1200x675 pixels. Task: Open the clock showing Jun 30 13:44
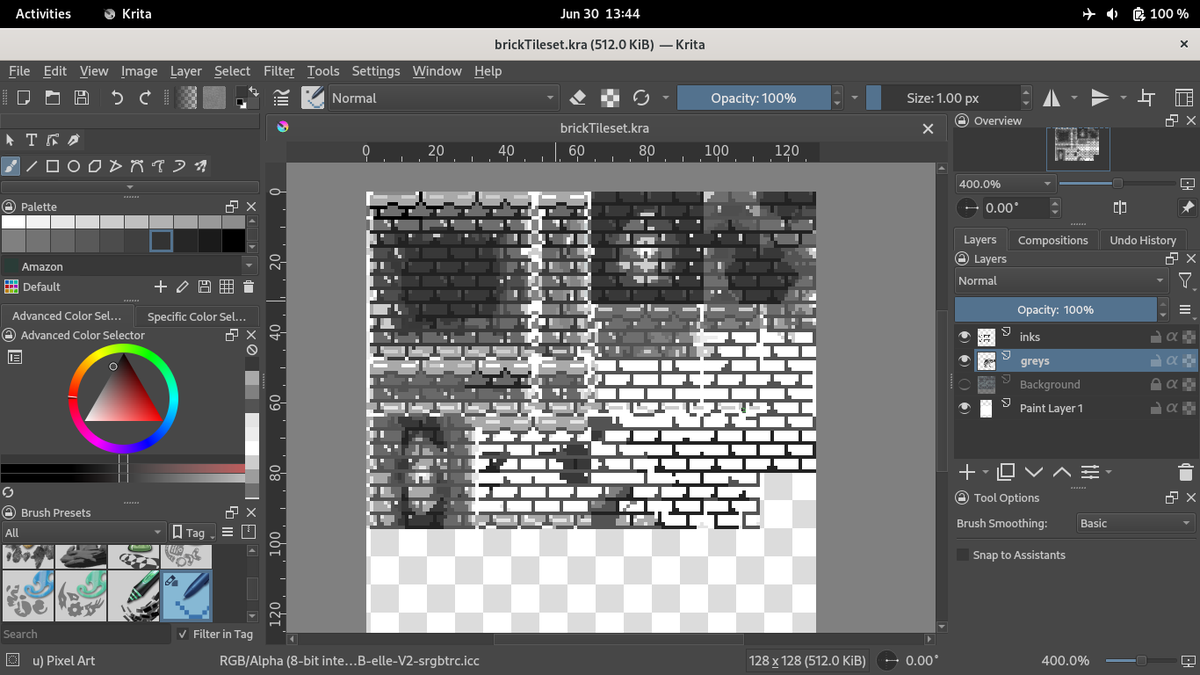point(600,14)
